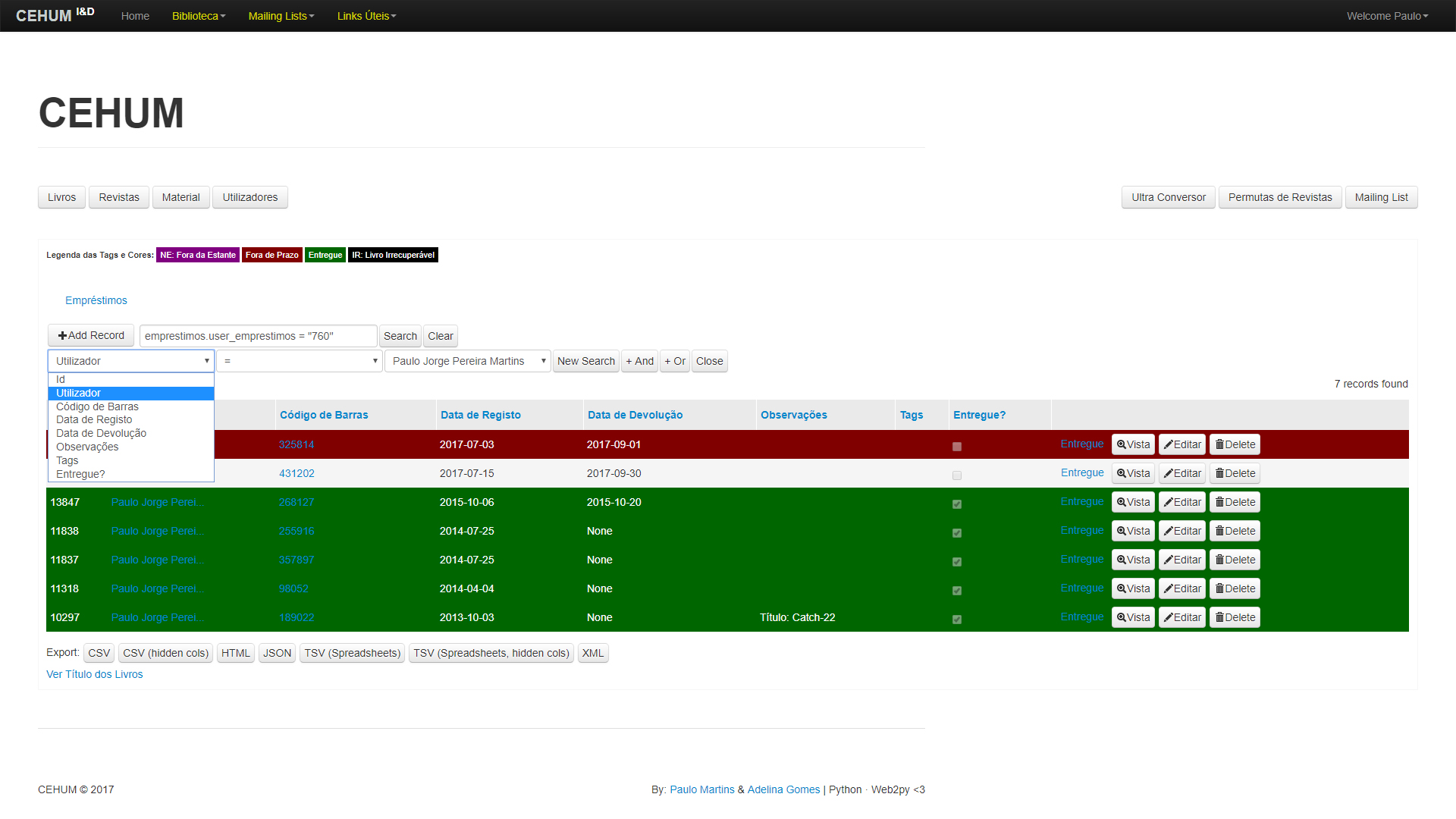
Task: Select Código de Barras option in field list
Action: [97, 407]
